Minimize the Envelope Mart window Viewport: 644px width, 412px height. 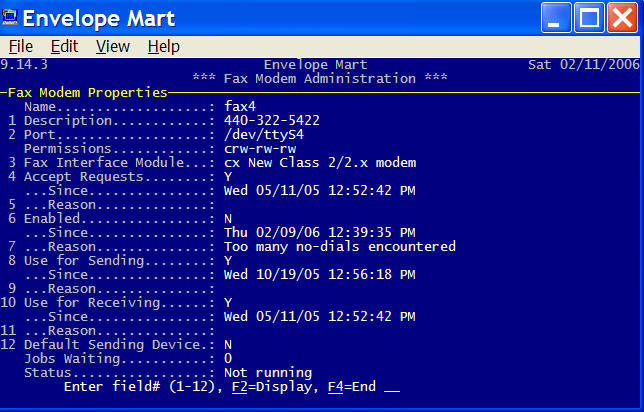[x=556, y=18]
